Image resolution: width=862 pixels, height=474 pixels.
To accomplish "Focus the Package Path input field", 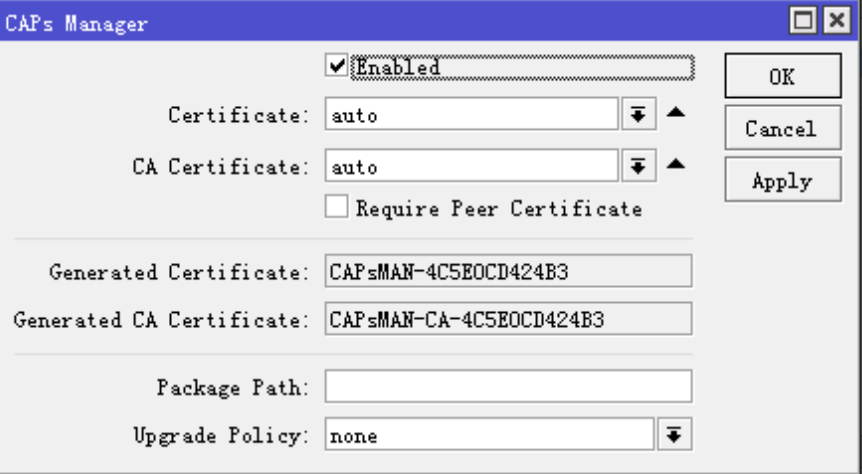I will (508, 387).
